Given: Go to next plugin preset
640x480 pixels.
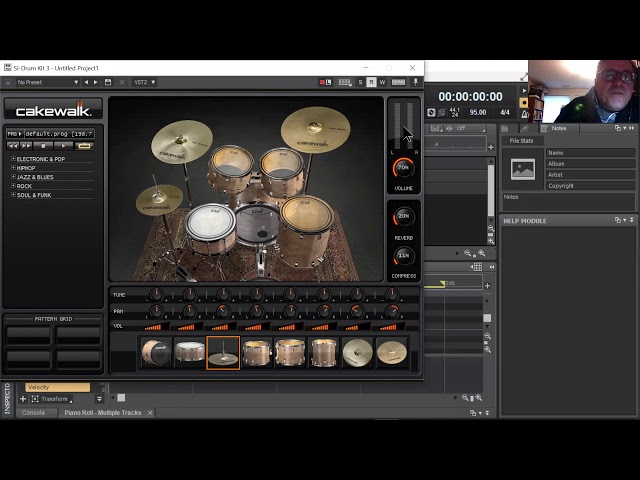Looking at the screenshot, I should [96, 82].
